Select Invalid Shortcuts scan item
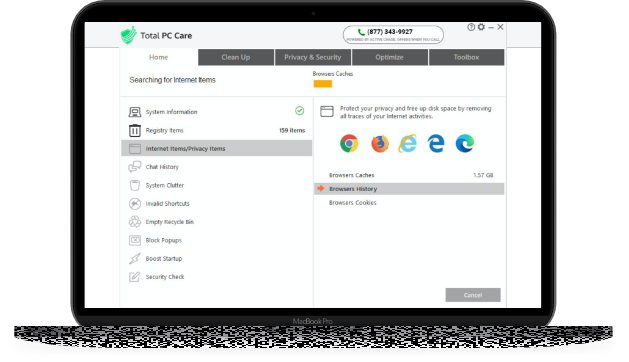 click(x=217, y=203)
